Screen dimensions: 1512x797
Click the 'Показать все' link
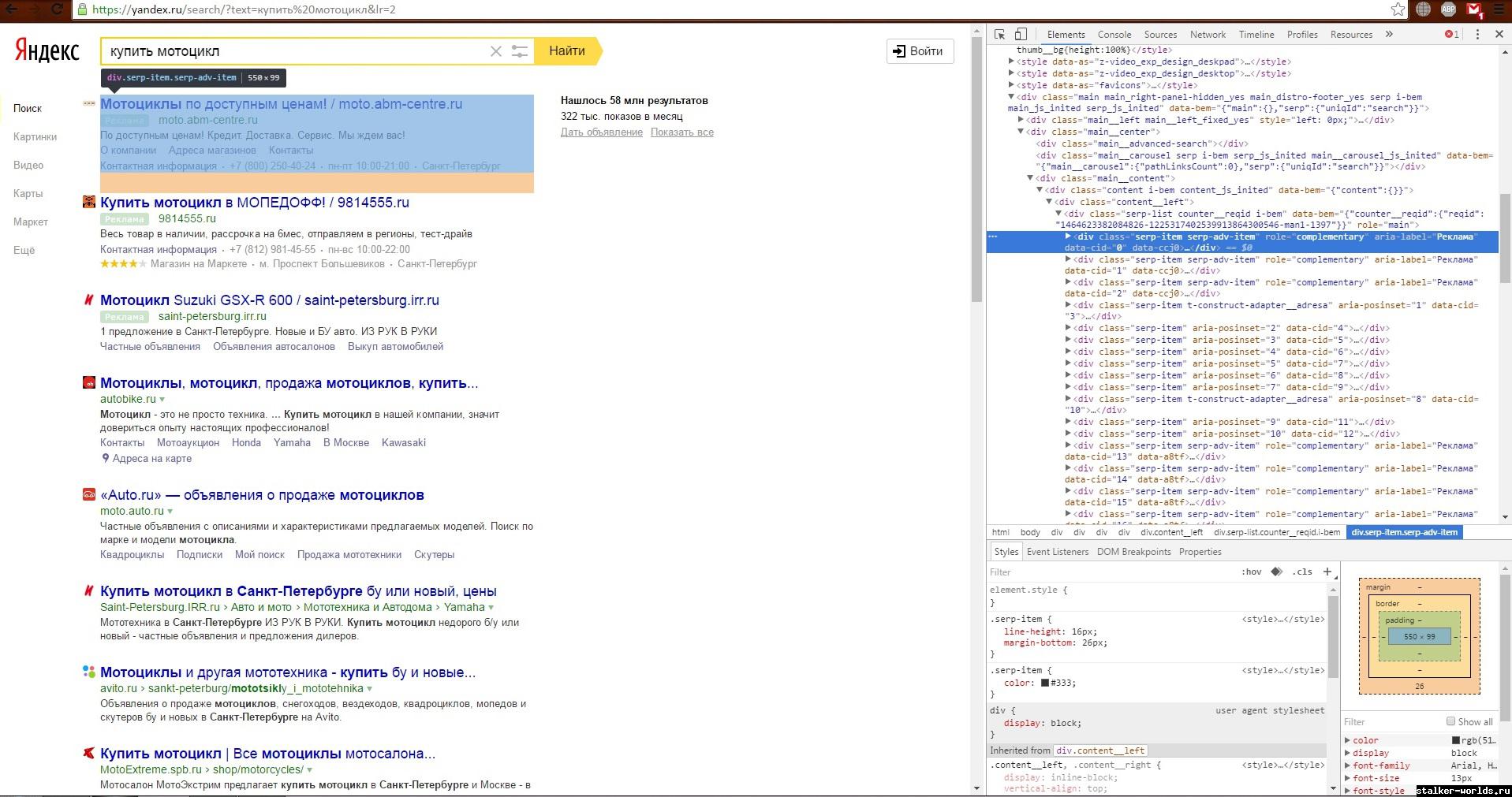tap(682, 132)
